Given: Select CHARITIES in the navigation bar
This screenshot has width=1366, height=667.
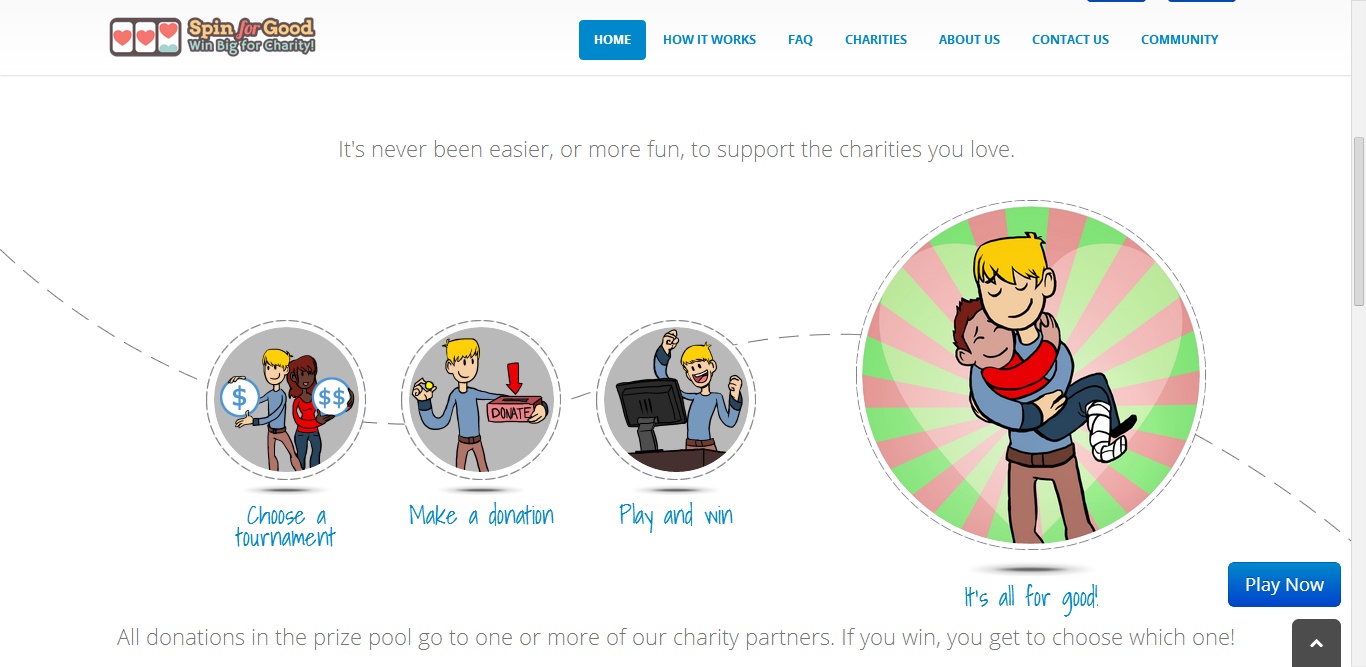Looking at the screenshot, I should 876,40.
